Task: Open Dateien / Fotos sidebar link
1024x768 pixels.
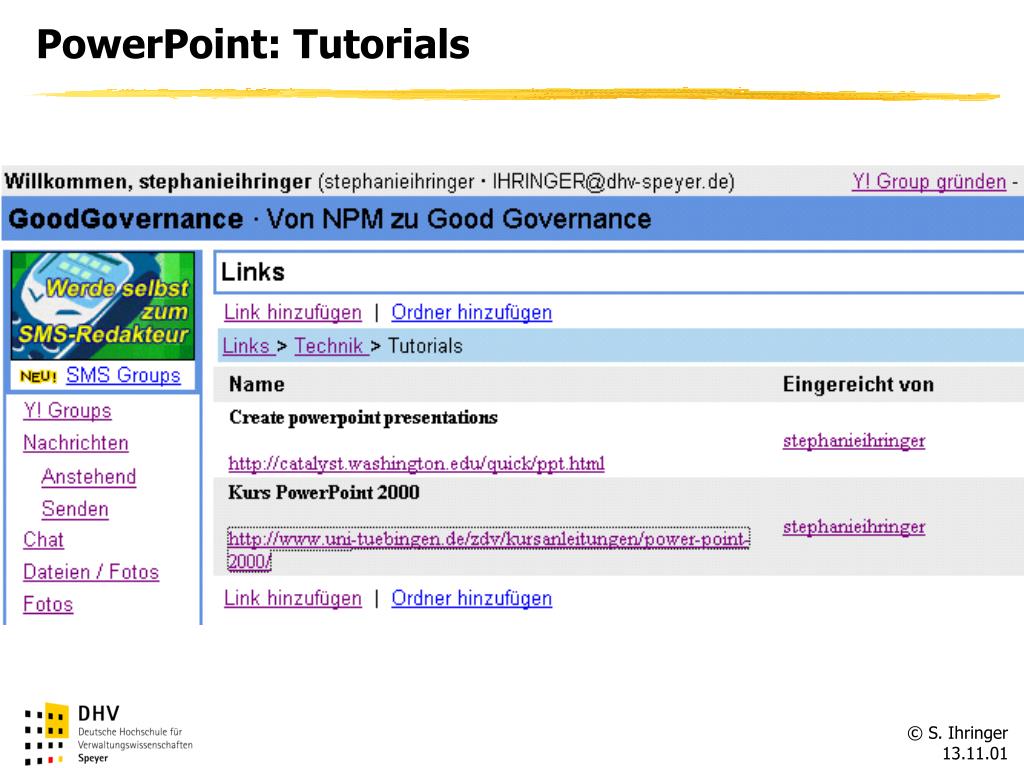Action: click(x=91, y=573)
